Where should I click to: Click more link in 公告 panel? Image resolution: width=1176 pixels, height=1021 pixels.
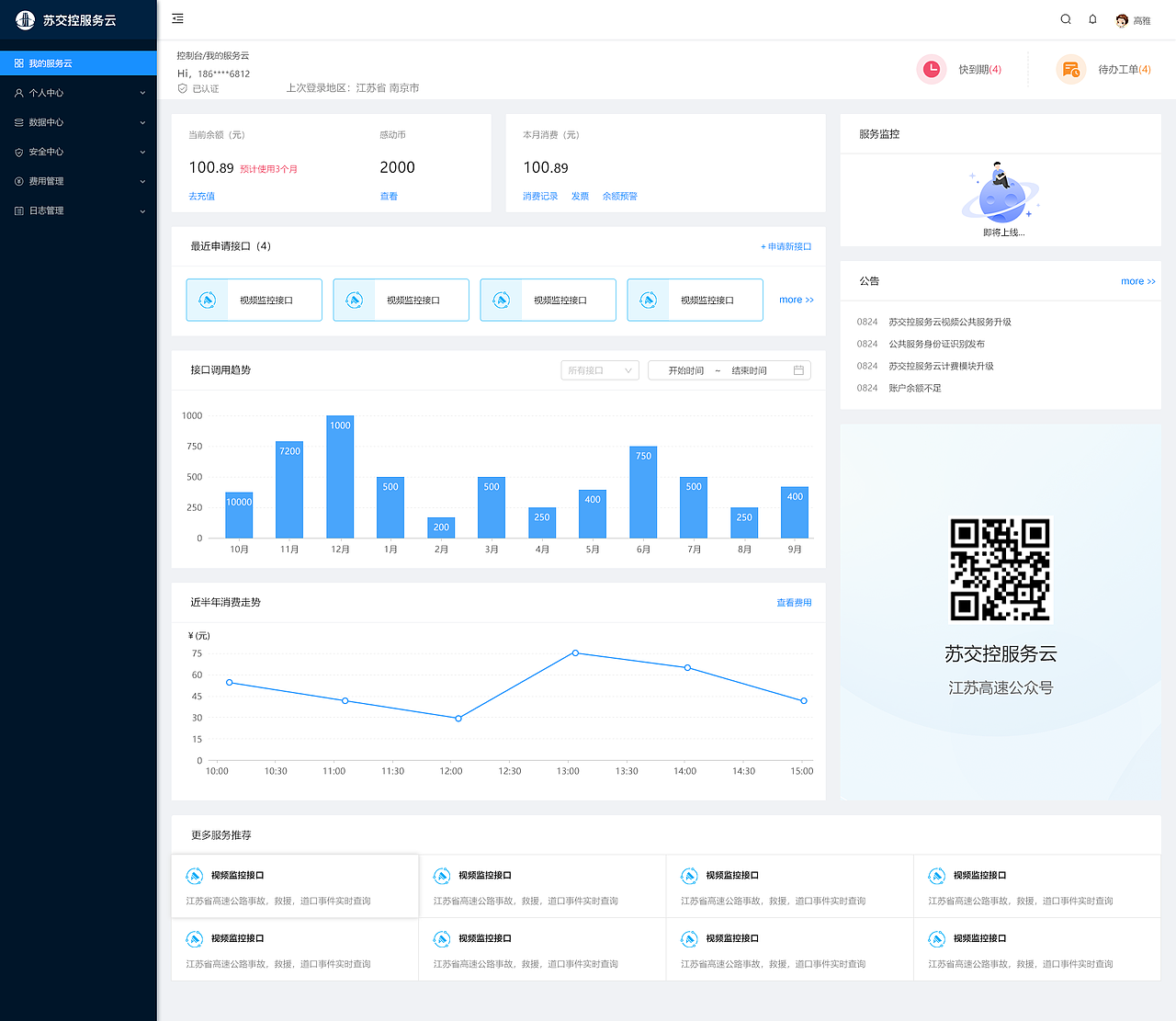(1138, 281)
